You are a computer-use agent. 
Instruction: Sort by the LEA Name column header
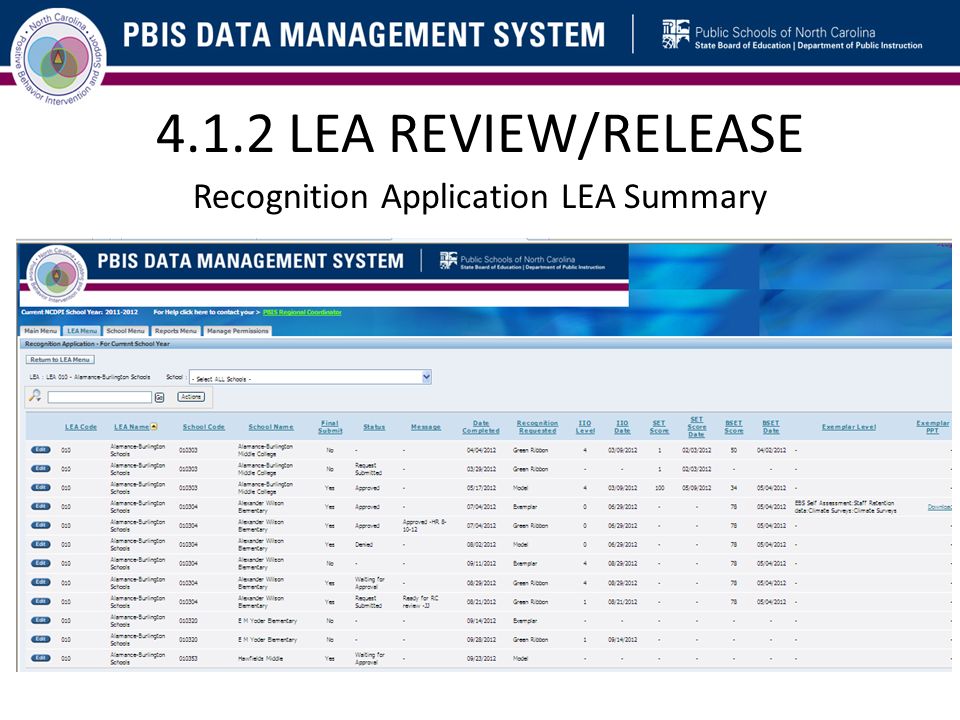132,427
